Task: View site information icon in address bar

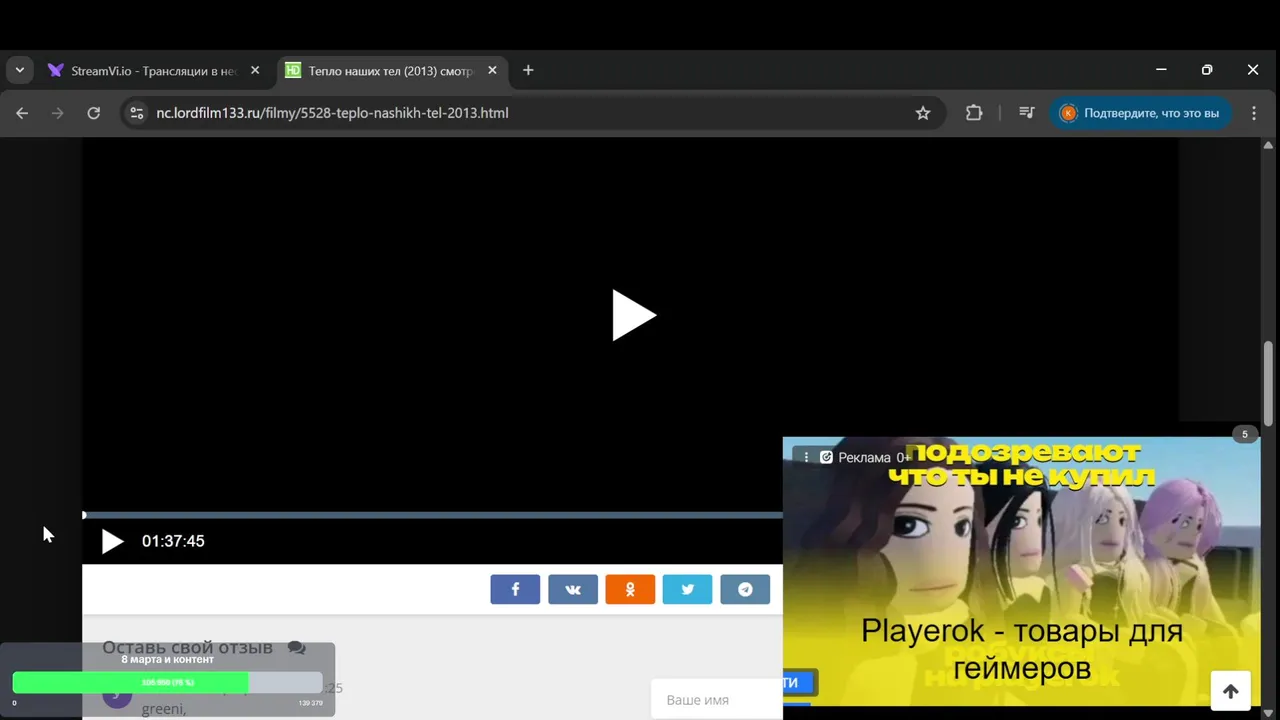Action: [x=137, y=113]
